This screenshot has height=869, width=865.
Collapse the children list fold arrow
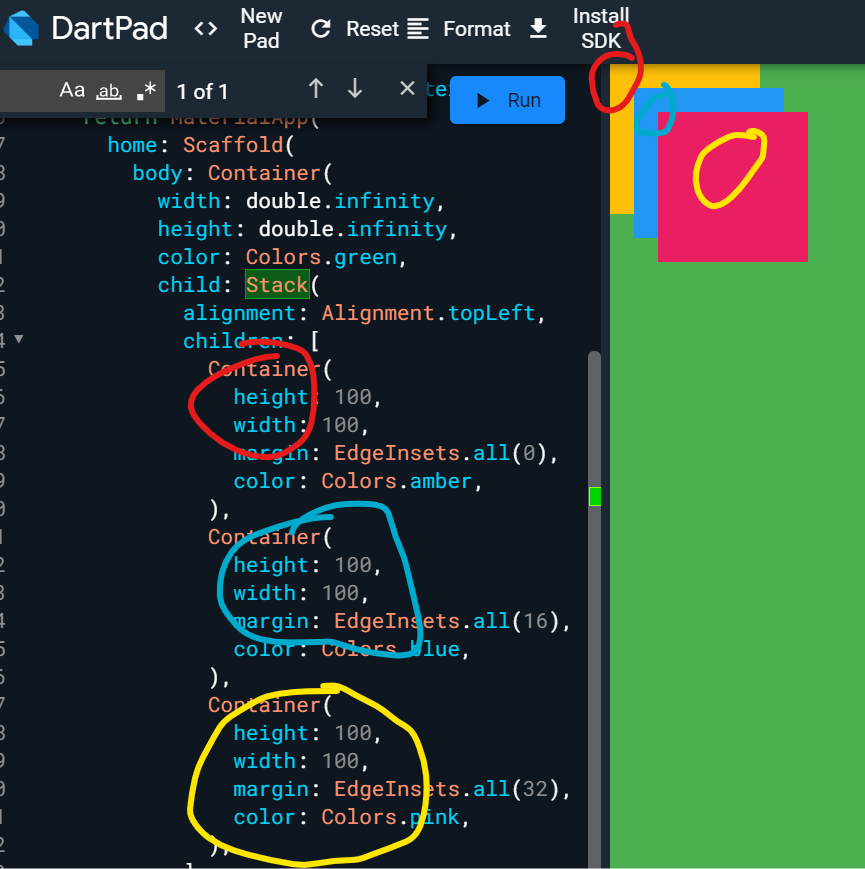point(19,339)
